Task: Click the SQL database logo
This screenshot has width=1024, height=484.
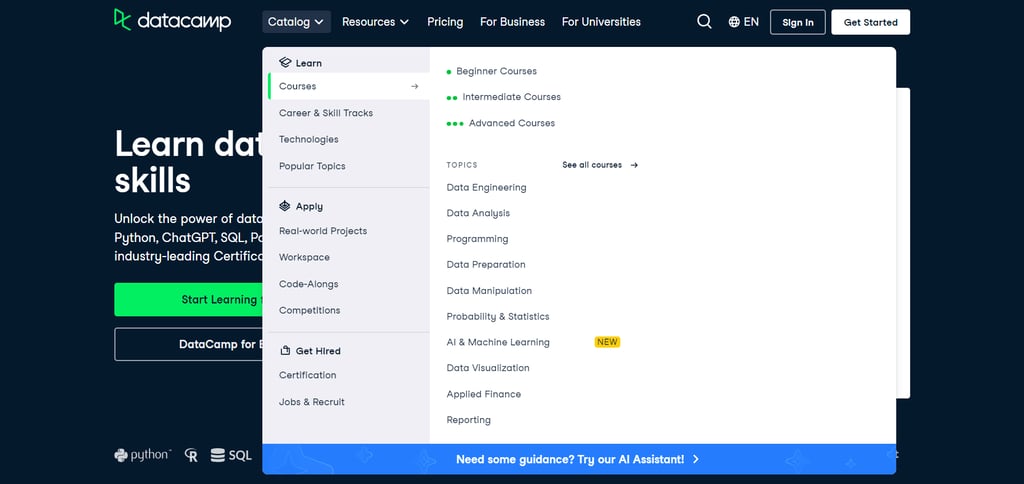Action: [x=231, y=455]
